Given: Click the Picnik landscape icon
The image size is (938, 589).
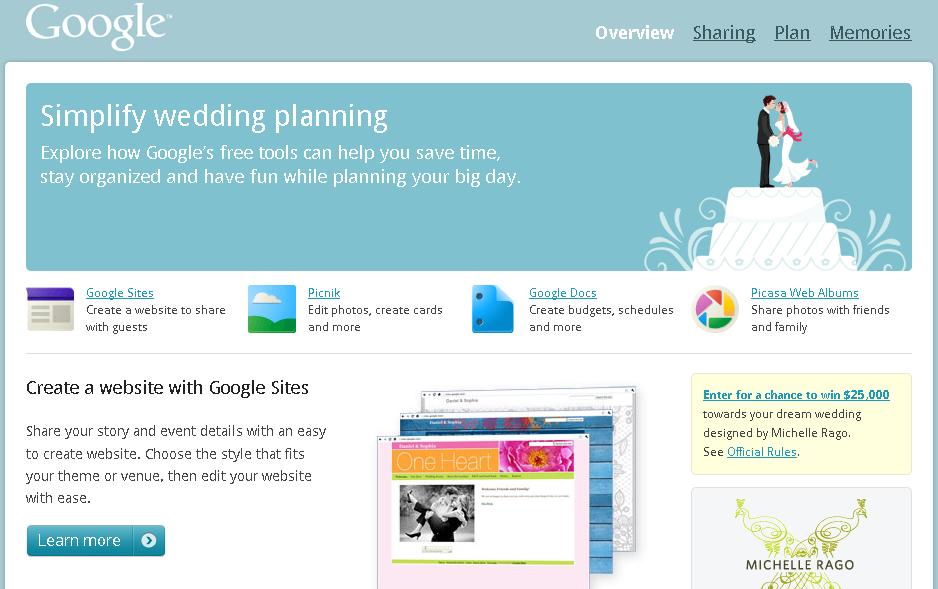Looking at the screenshot, I should 272,309.
